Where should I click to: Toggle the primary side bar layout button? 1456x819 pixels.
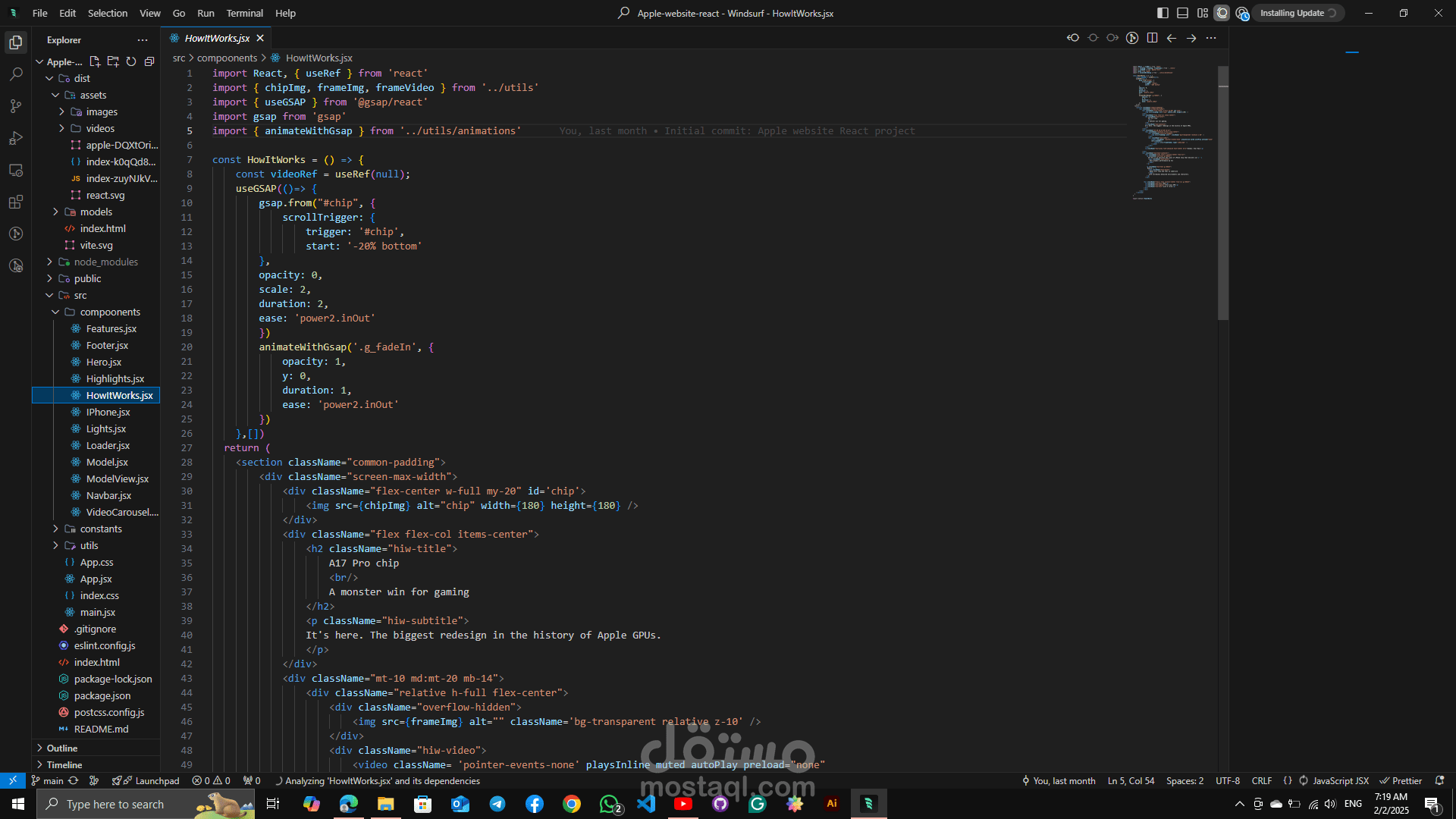[1163, 13]
